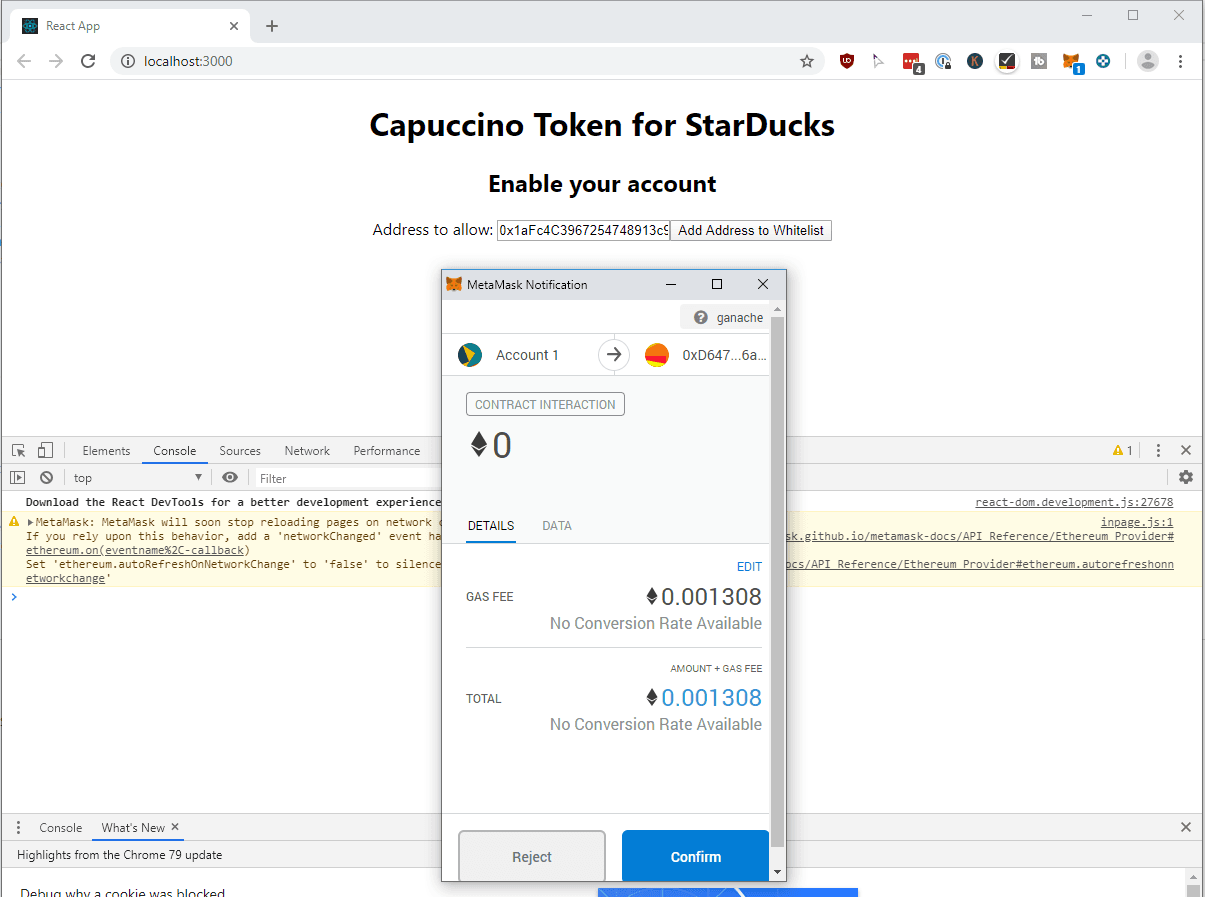Open the JavaScript context 'top' dropdown

point(137,478)
